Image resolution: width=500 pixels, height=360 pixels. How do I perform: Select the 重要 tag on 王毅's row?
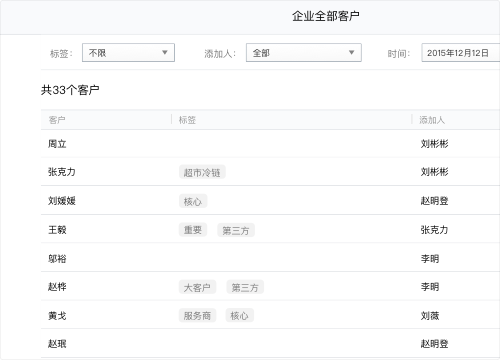point(193,230)
